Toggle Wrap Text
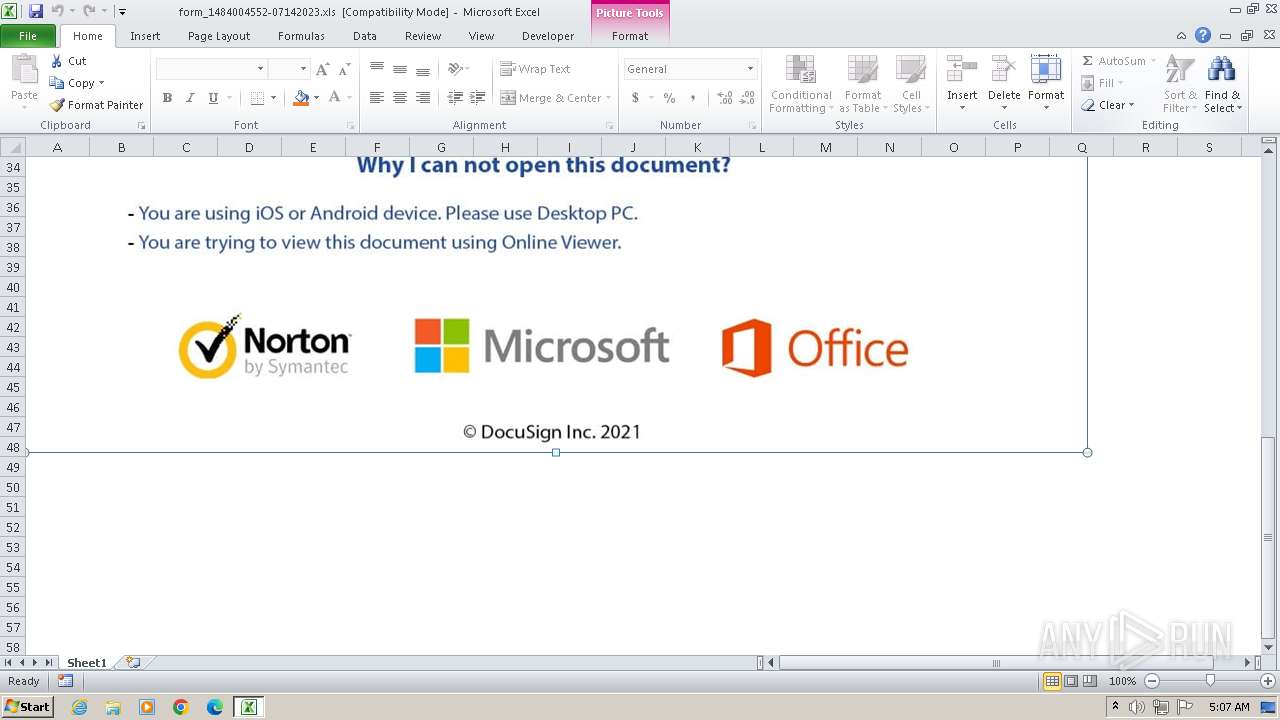 coord(535,69)
